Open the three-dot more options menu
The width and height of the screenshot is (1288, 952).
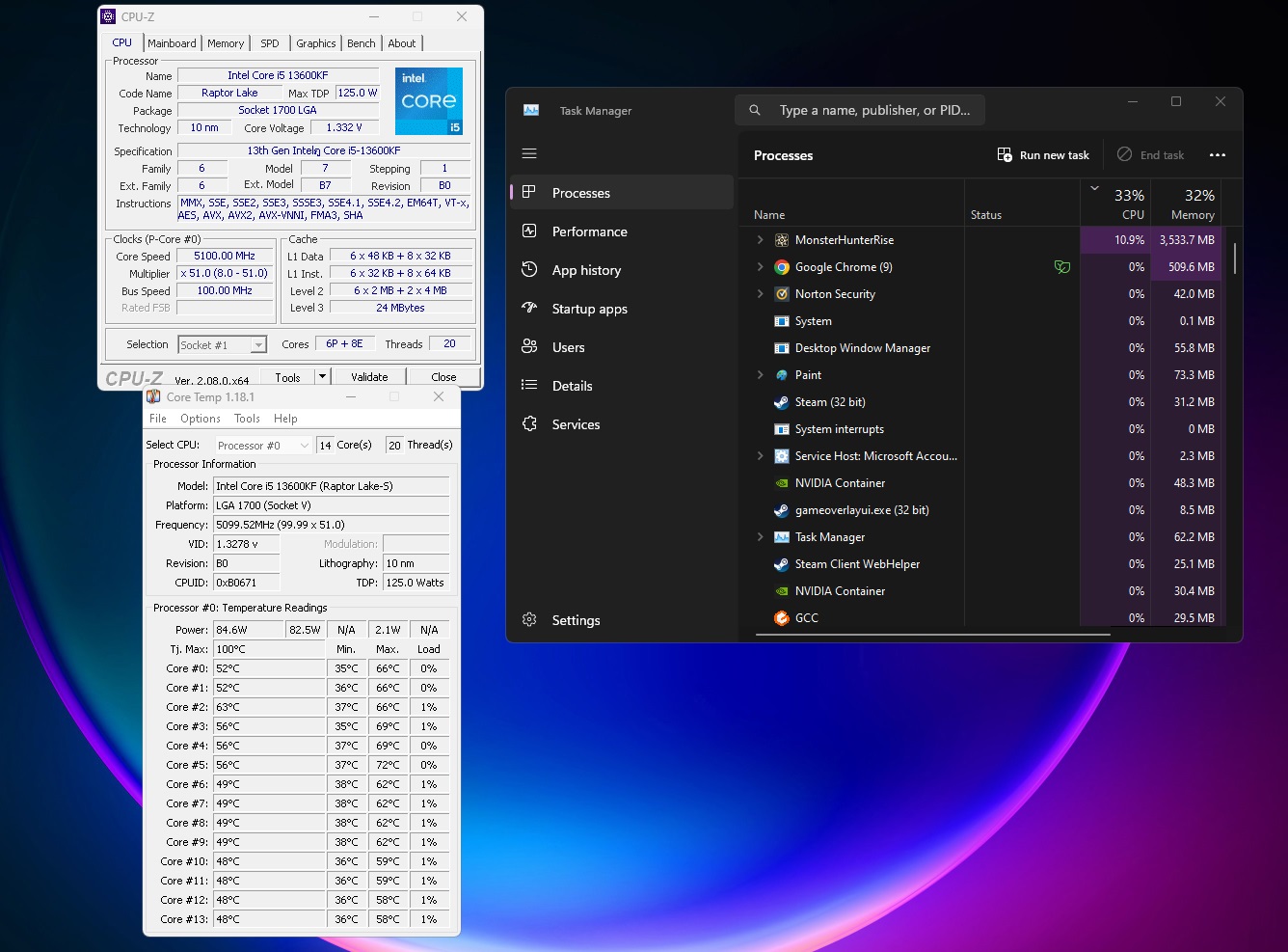click(1218, 155)
